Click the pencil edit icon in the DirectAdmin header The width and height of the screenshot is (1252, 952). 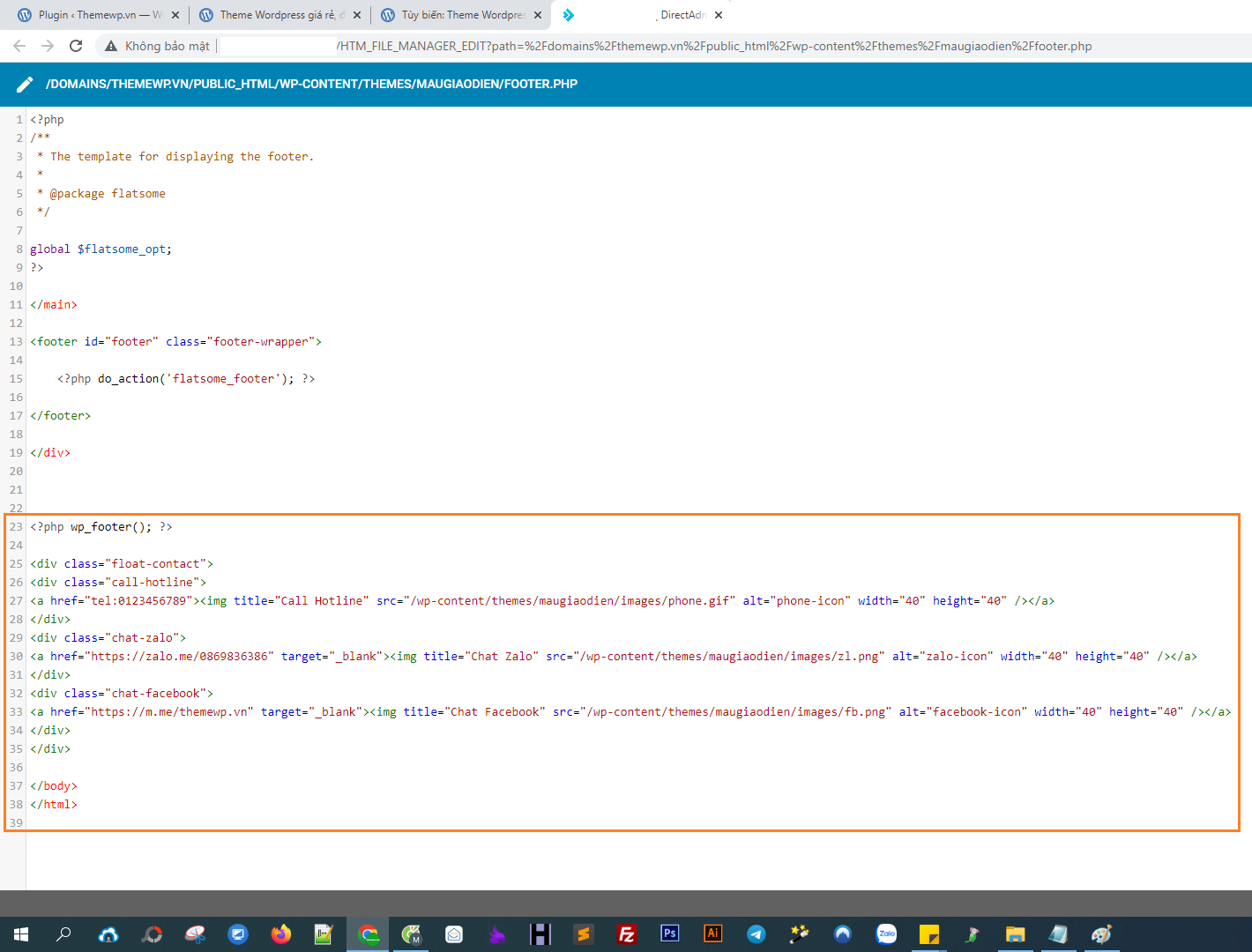[24, 84]
